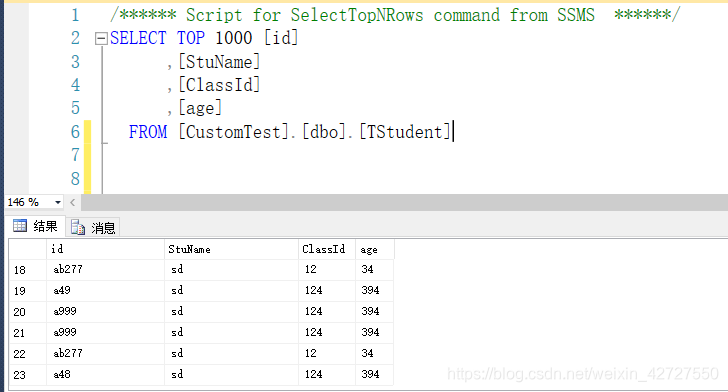Click the FROM keyword on line 6
Image resolution: width=728 pixels, height=392 pixels.
coord(148,132)
